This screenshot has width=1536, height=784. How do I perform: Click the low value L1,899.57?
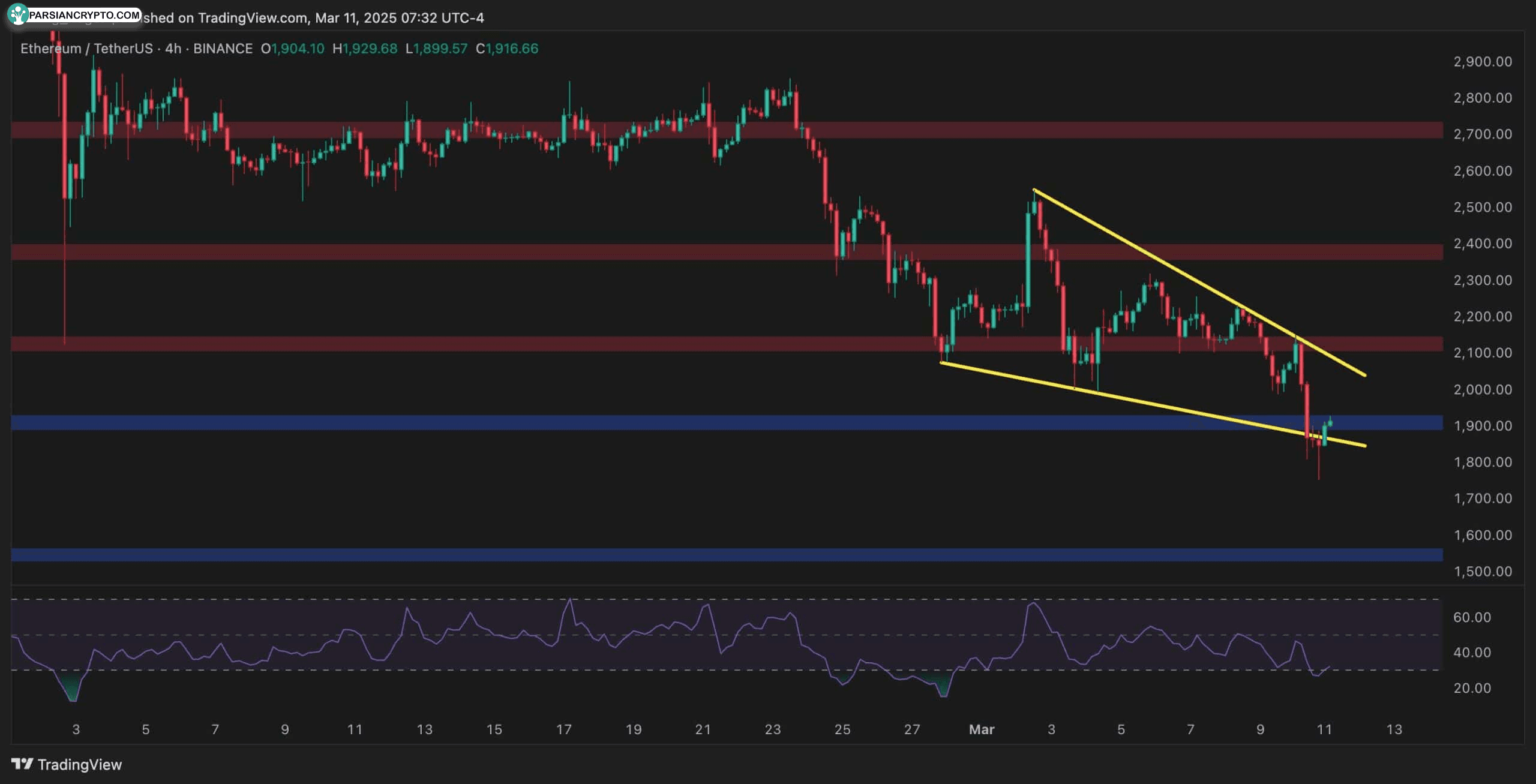coord(436,49)
